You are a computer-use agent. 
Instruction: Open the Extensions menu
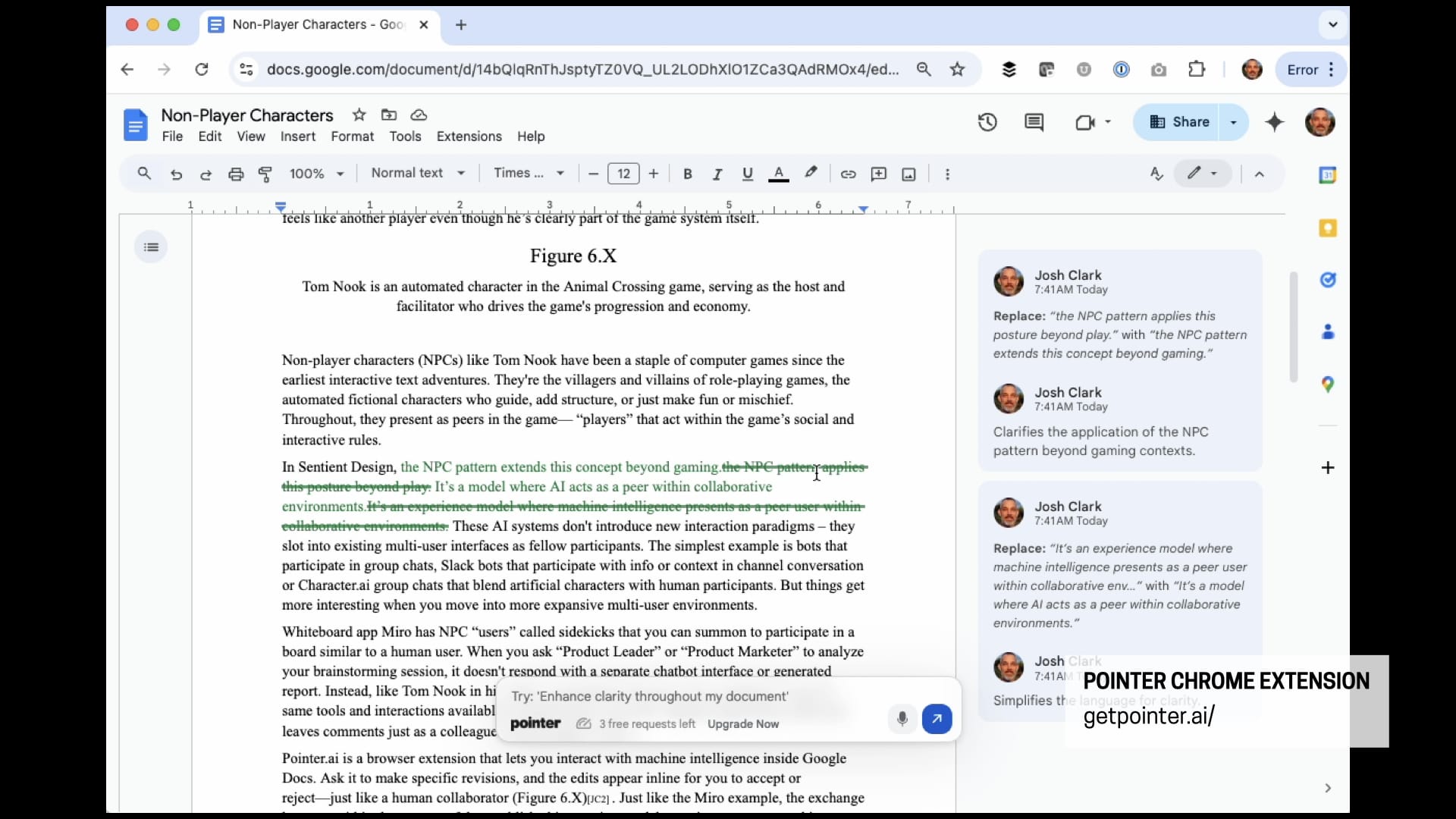point(469,136)
